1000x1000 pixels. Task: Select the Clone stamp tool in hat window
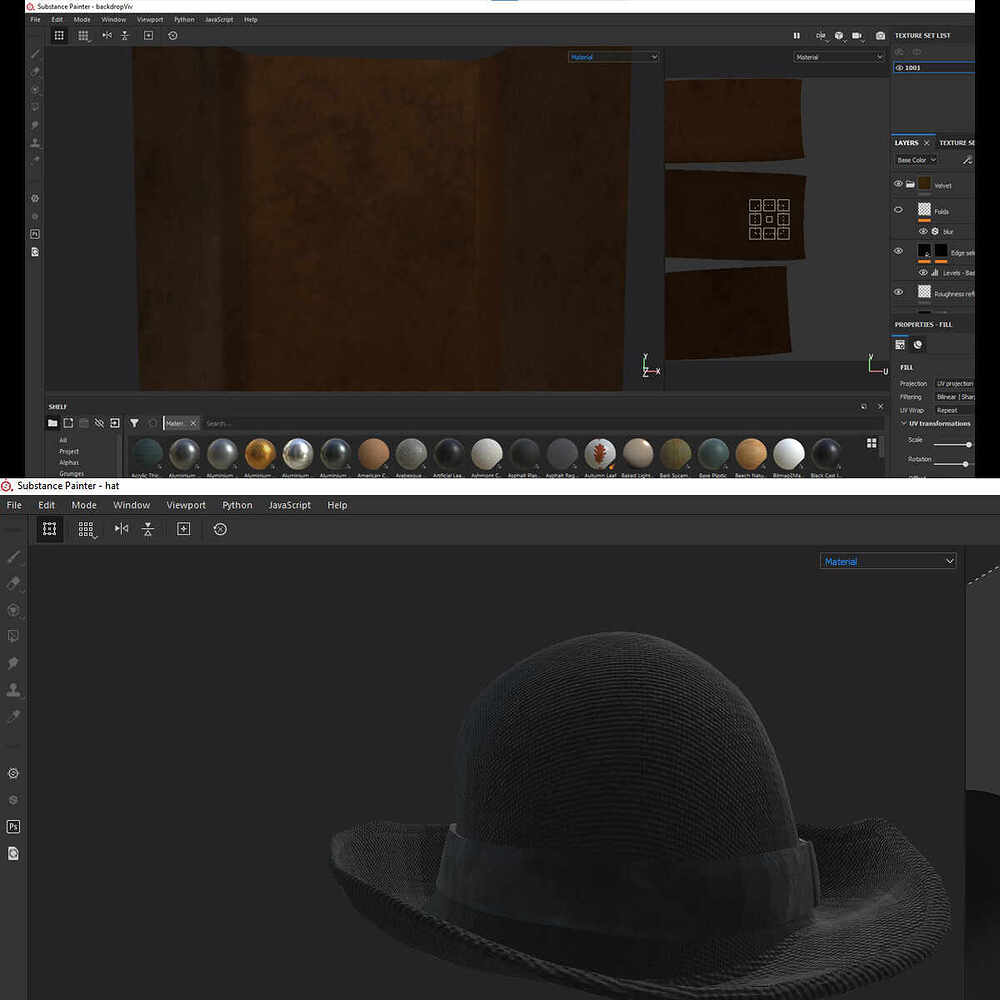[x=13, y=689]
